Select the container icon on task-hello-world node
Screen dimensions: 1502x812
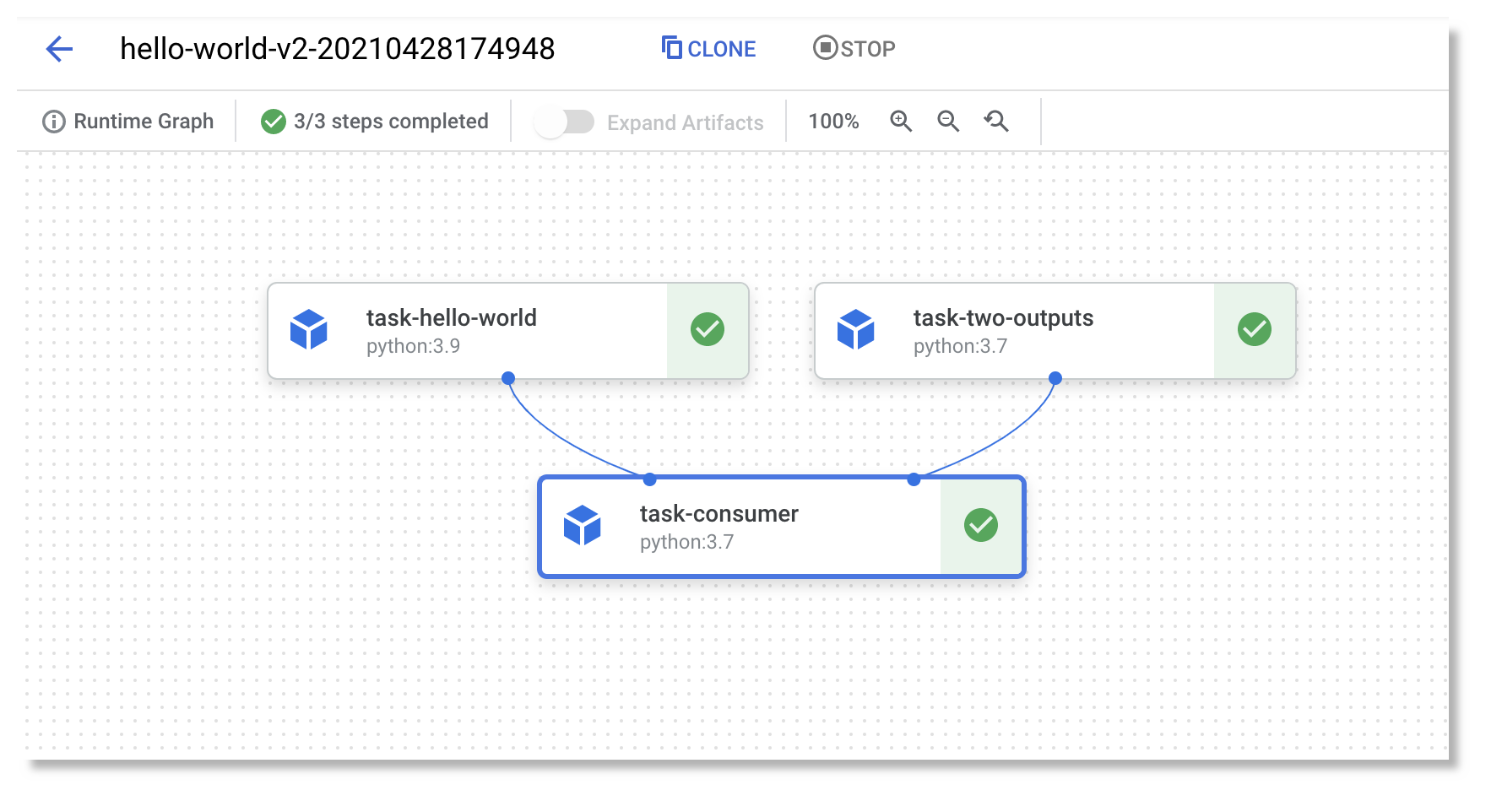pyautogui.click(x=310, y=330)
